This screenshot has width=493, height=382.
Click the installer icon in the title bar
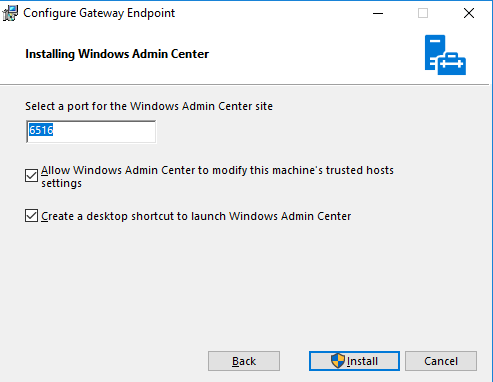pyautogui.click(x=10, y=13)
